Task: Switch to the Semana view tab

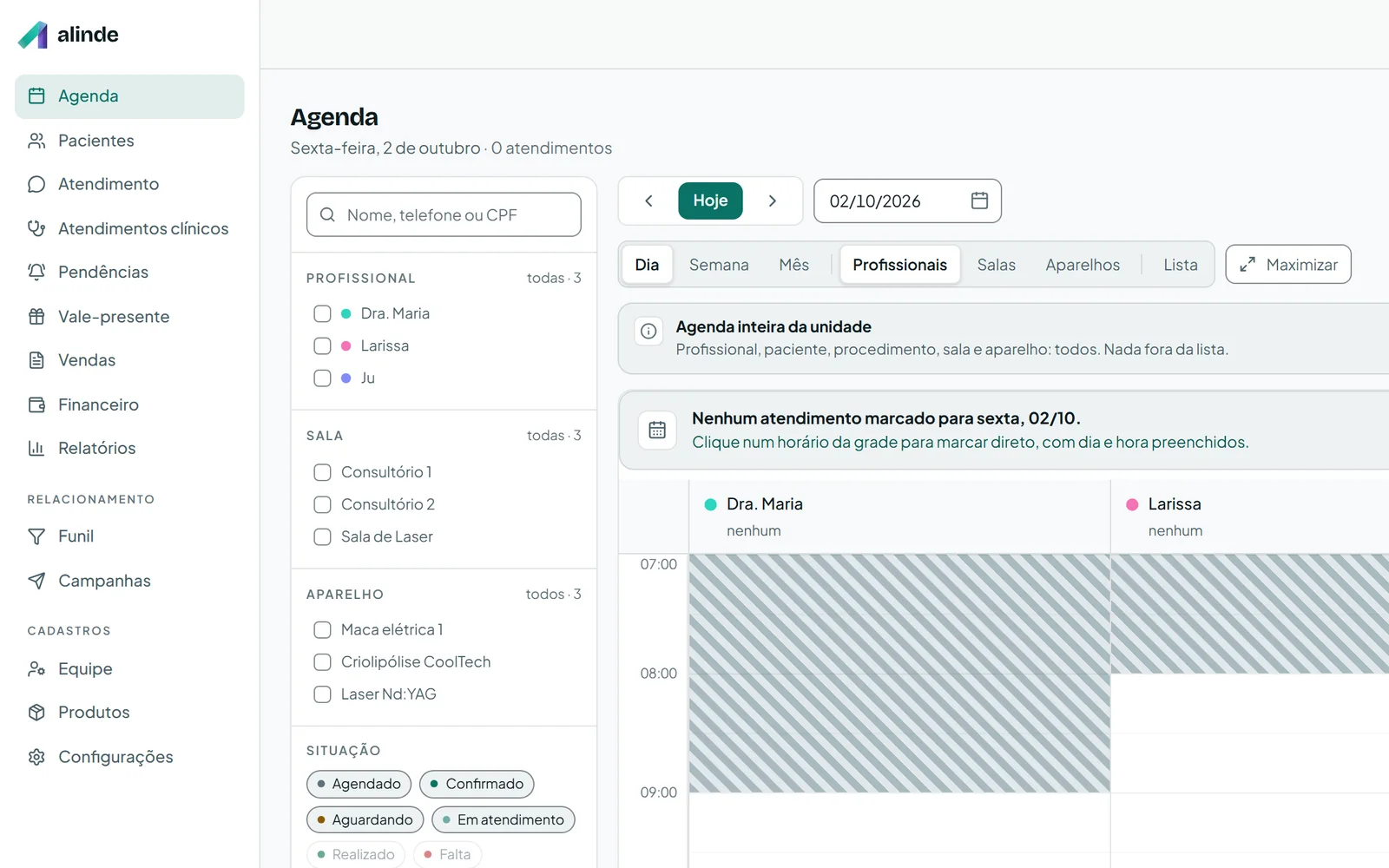Action: pos(719,265)
